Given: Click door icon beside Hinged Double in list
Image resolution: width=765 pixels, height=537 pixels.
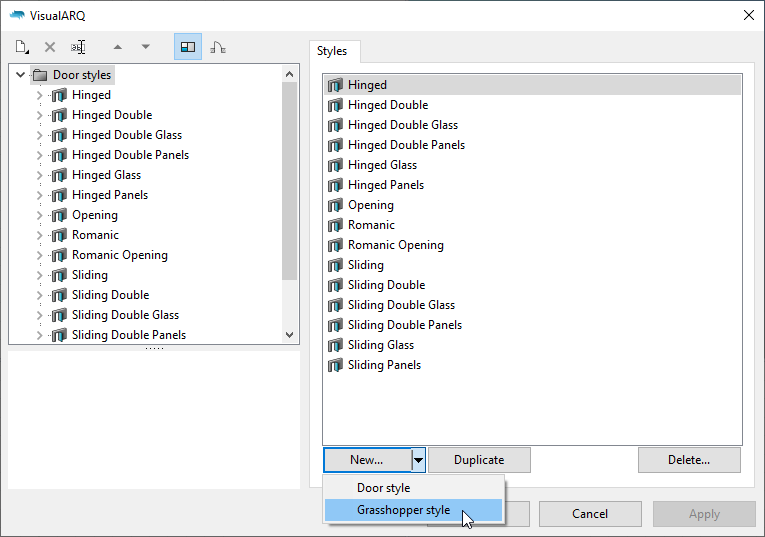Looking at the screenshot, I should 335,105.
